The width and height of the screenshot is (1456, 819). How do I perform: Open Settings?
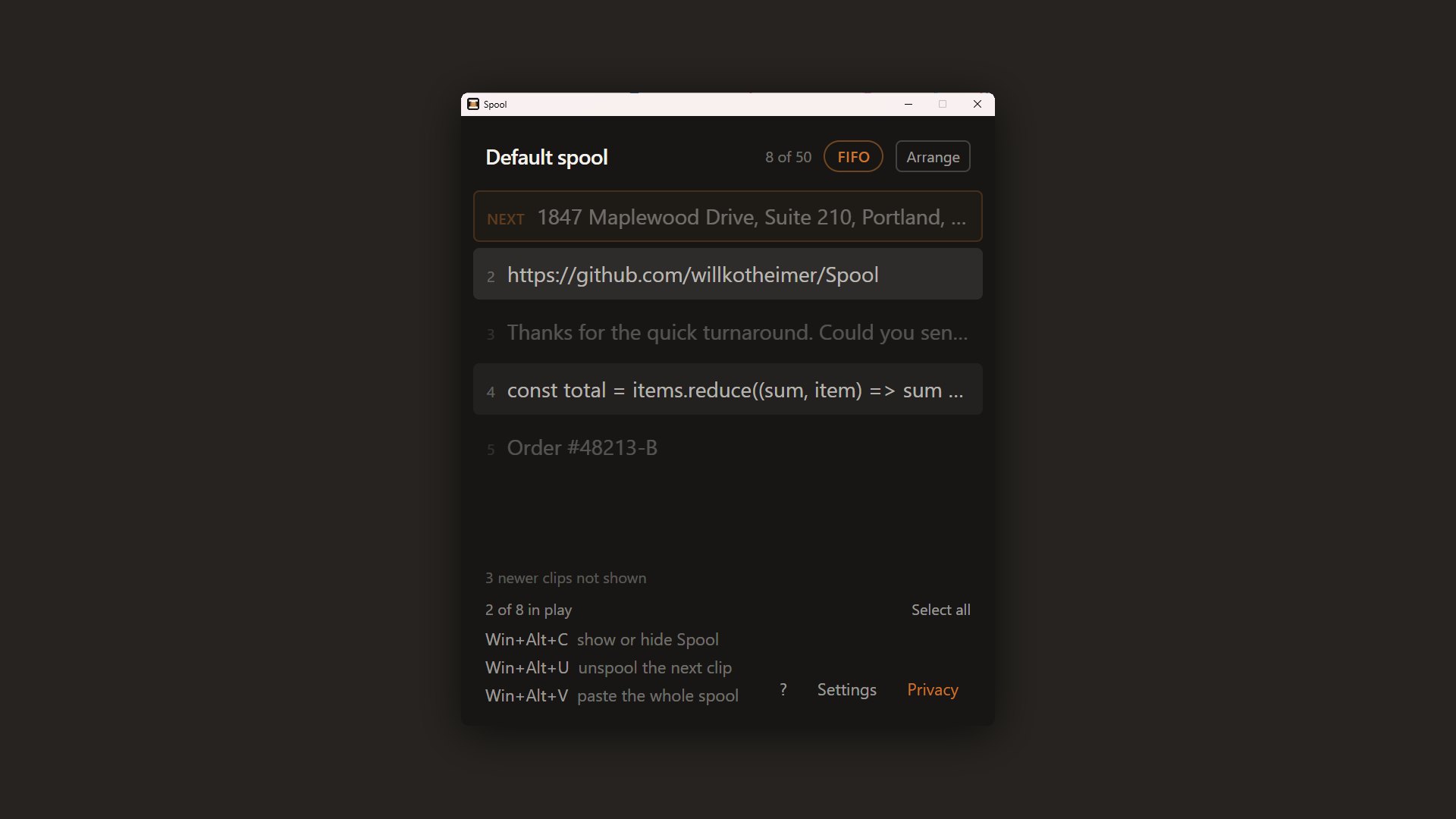coord(846,689)
